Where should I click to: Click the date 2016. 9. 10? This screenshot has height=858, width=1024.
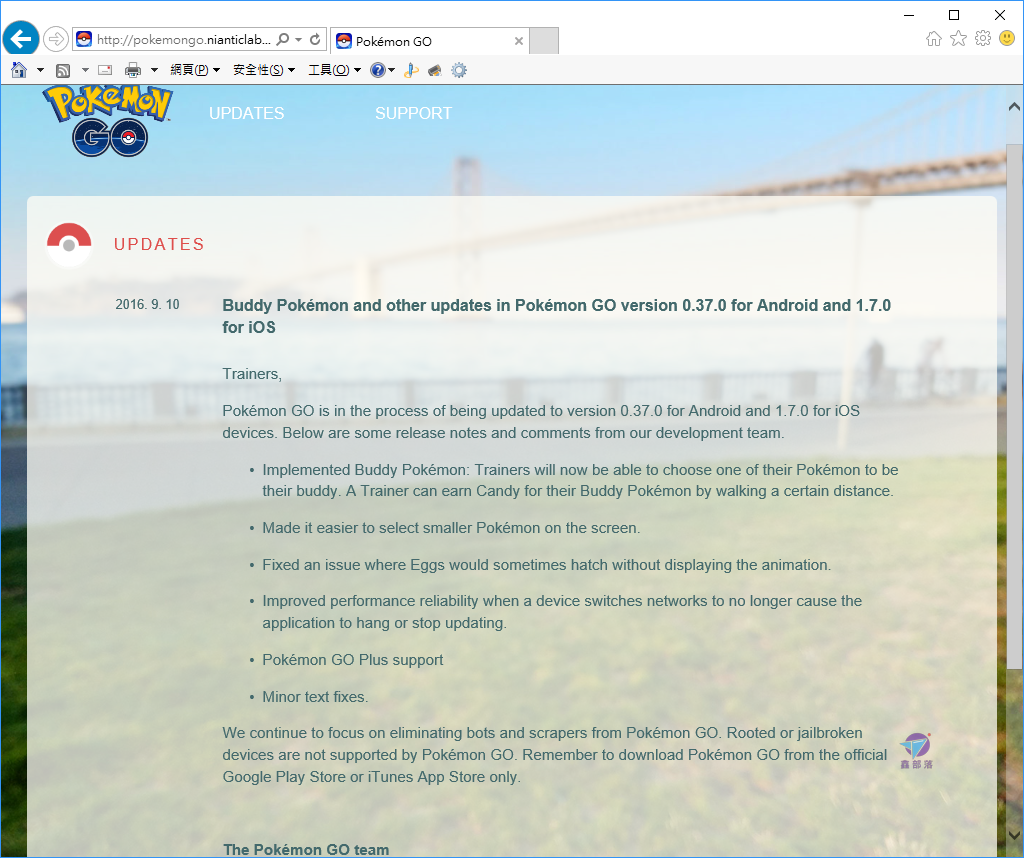pyautogui.click(x=148, y=304)
